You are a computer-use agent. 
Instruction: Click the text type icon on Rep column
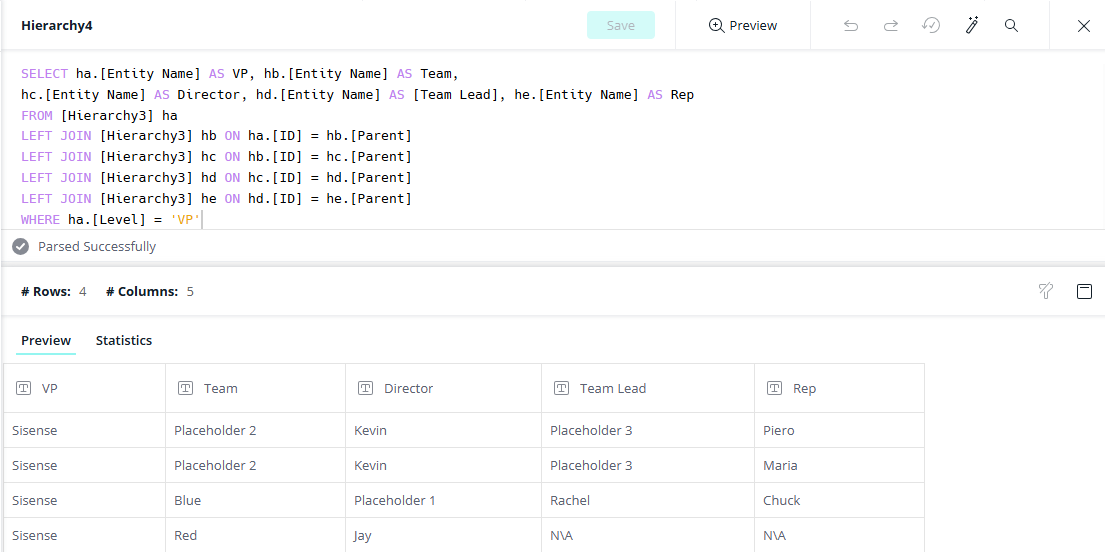(x=775, y=388)
